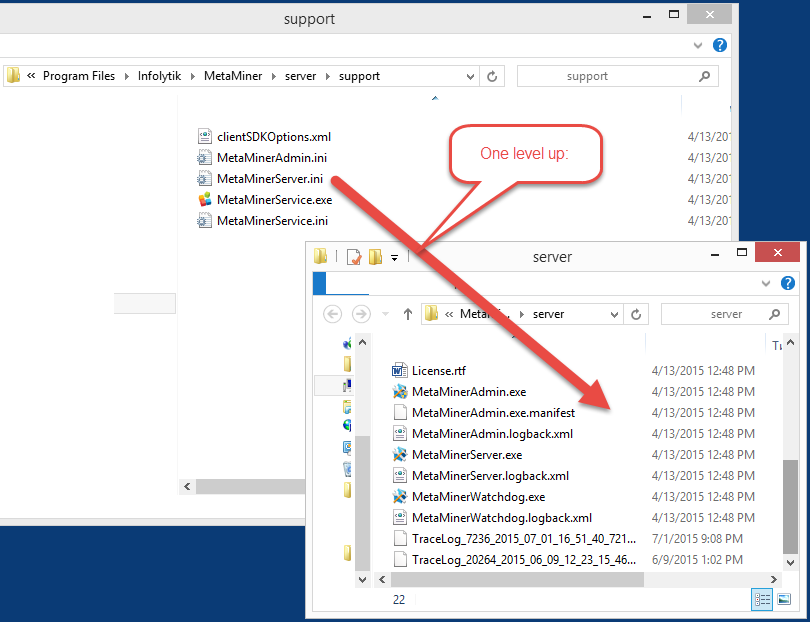The image size is (810, 622).
Task: Click MetaMinerAdmin.ini file icon
Action: (x=205, y=158)
